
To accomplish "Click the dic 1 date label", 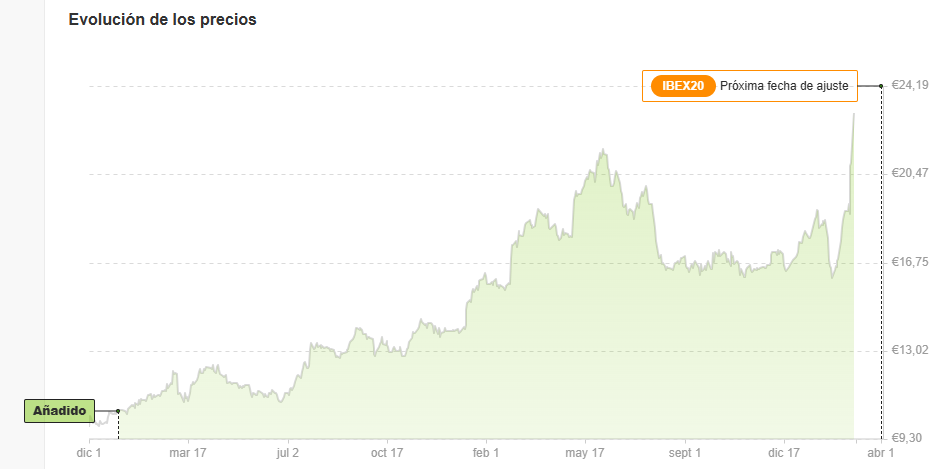I will pos(89,452).
